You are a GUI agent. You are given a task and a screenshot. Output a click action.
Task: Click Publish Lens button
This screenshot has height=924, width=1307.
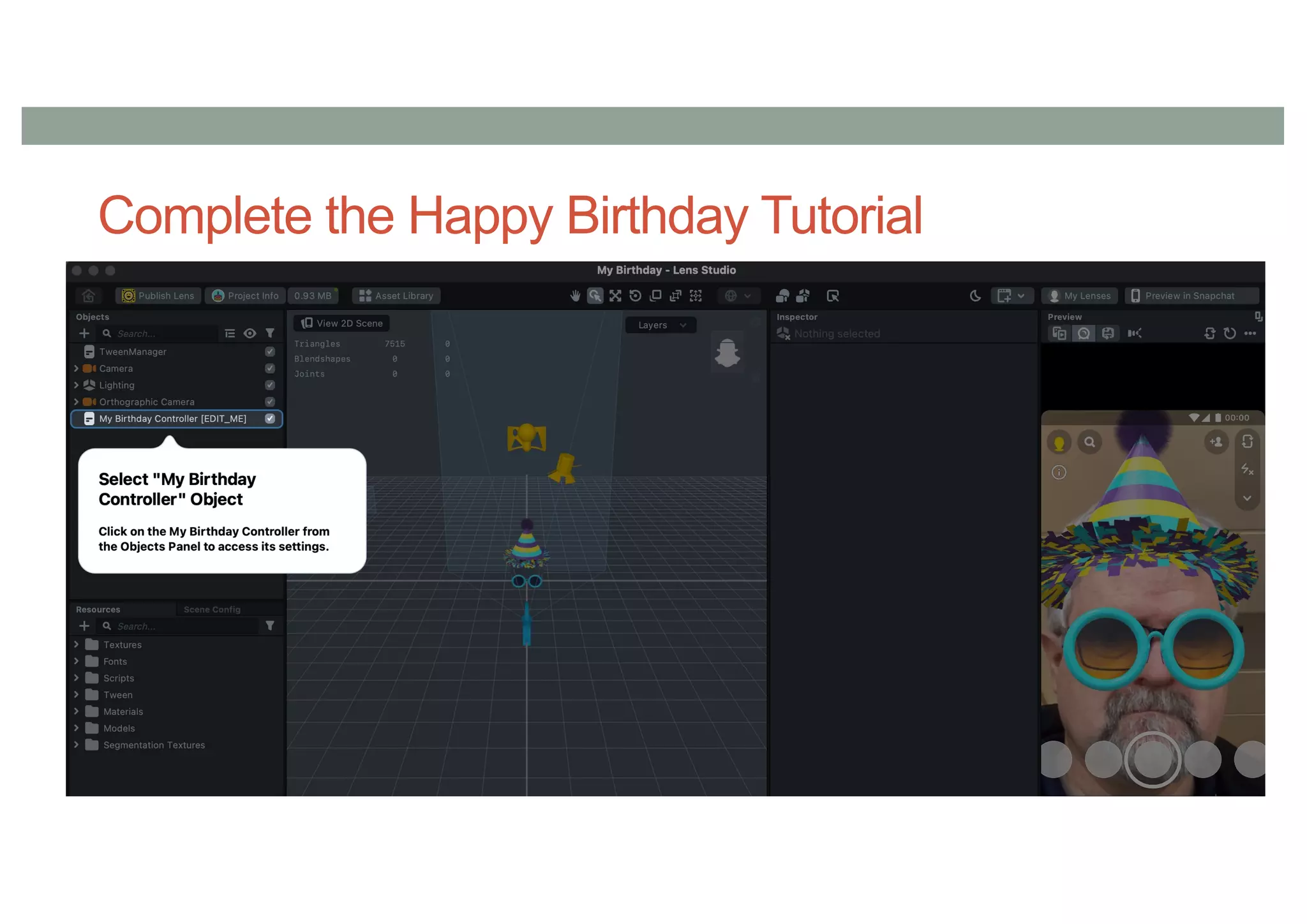click(158, 296)
